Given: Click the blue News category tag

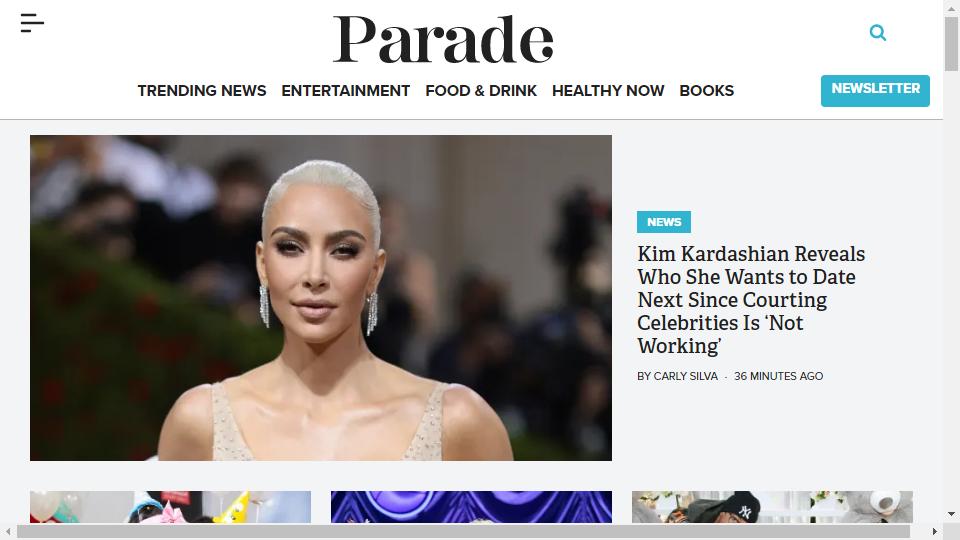Looking at the screenshot, I should pos(664,222).
